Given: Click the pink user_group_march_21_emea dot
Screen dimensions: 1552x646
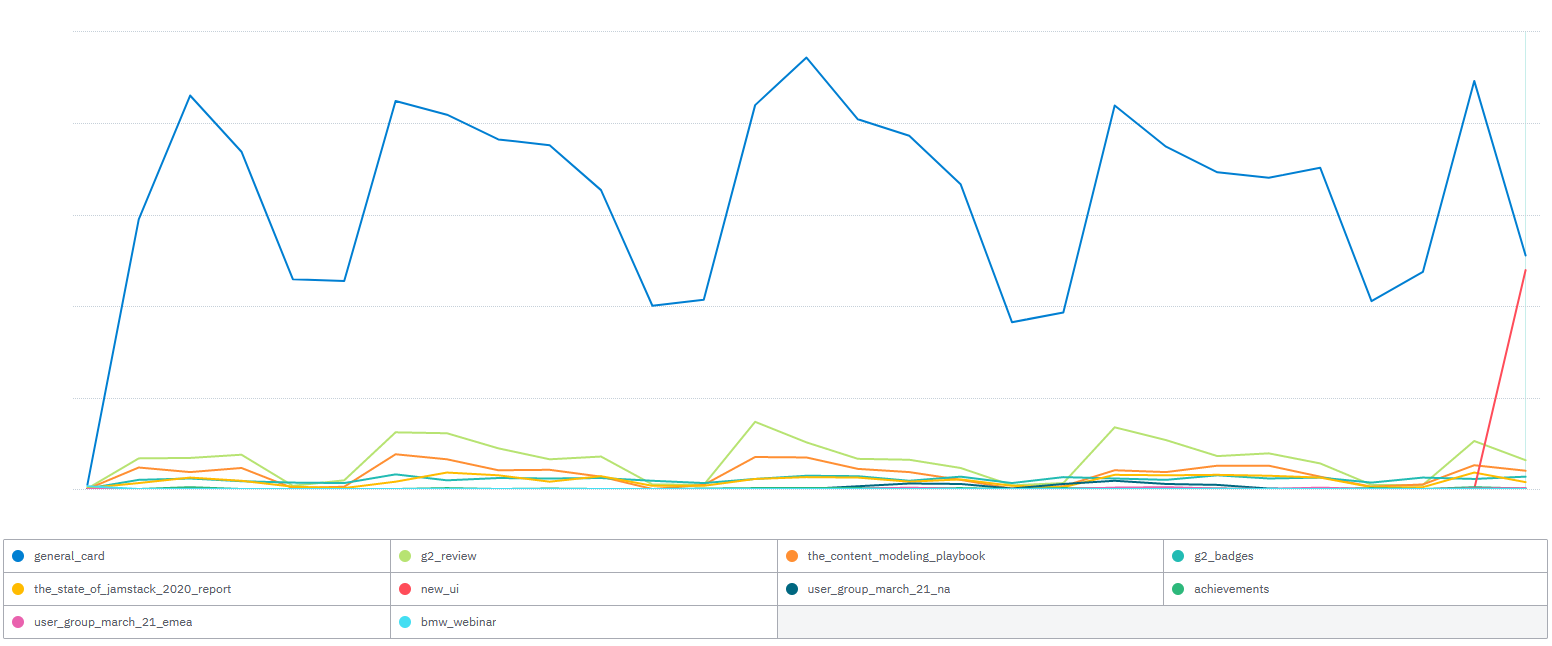Looking at the screenshot, I should pos(18,622).
